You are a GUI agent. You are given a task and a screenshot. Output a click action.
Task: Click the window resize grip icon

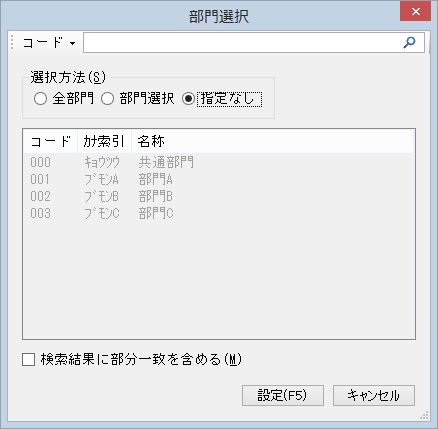[x=424, y=415]
